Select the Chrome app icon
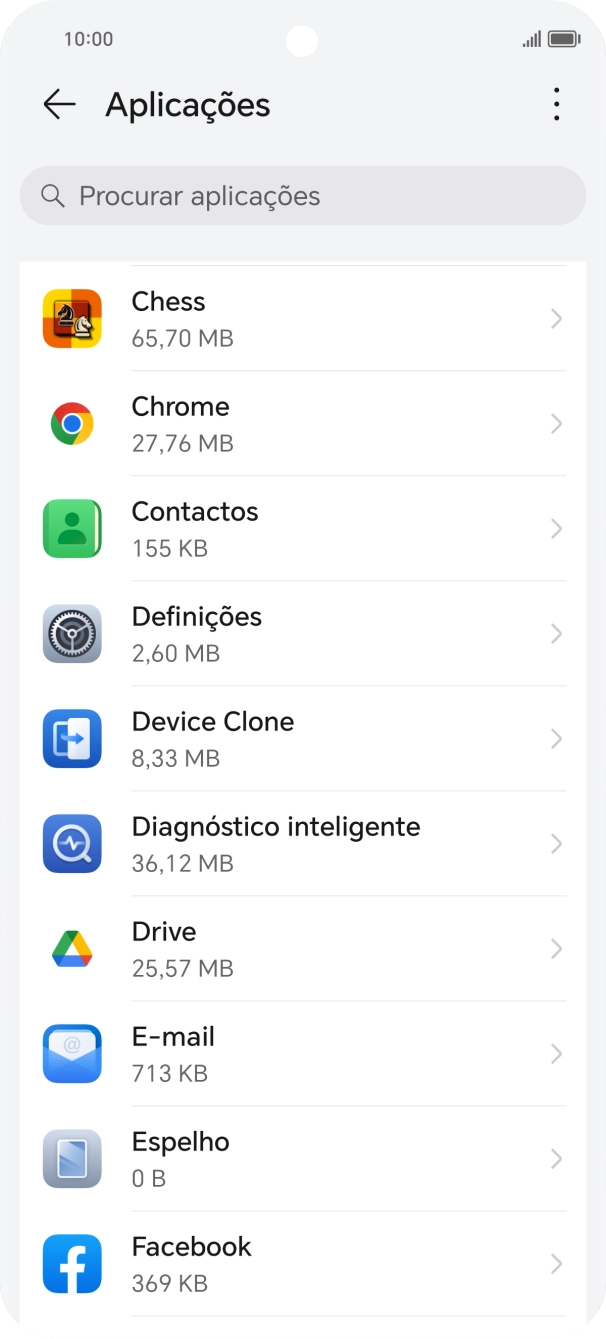606x1339 pixels. 71,423
